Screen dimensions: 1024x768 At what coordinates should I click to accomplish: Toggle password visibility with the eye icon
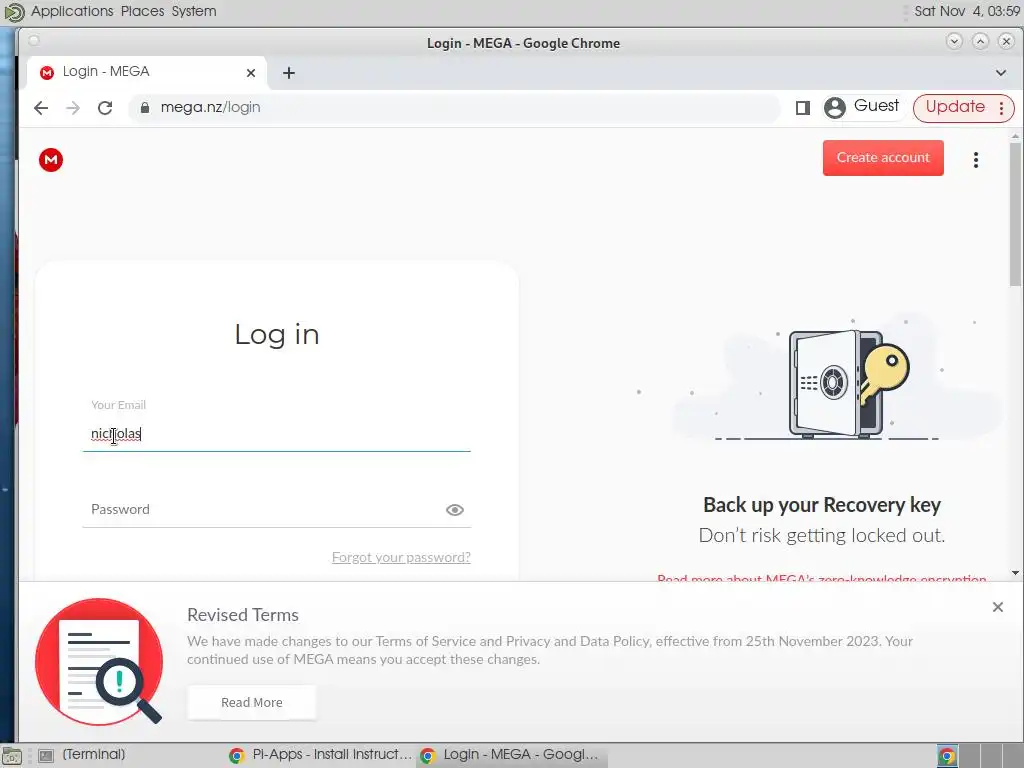pyautogui.click(x=455, y=510)
